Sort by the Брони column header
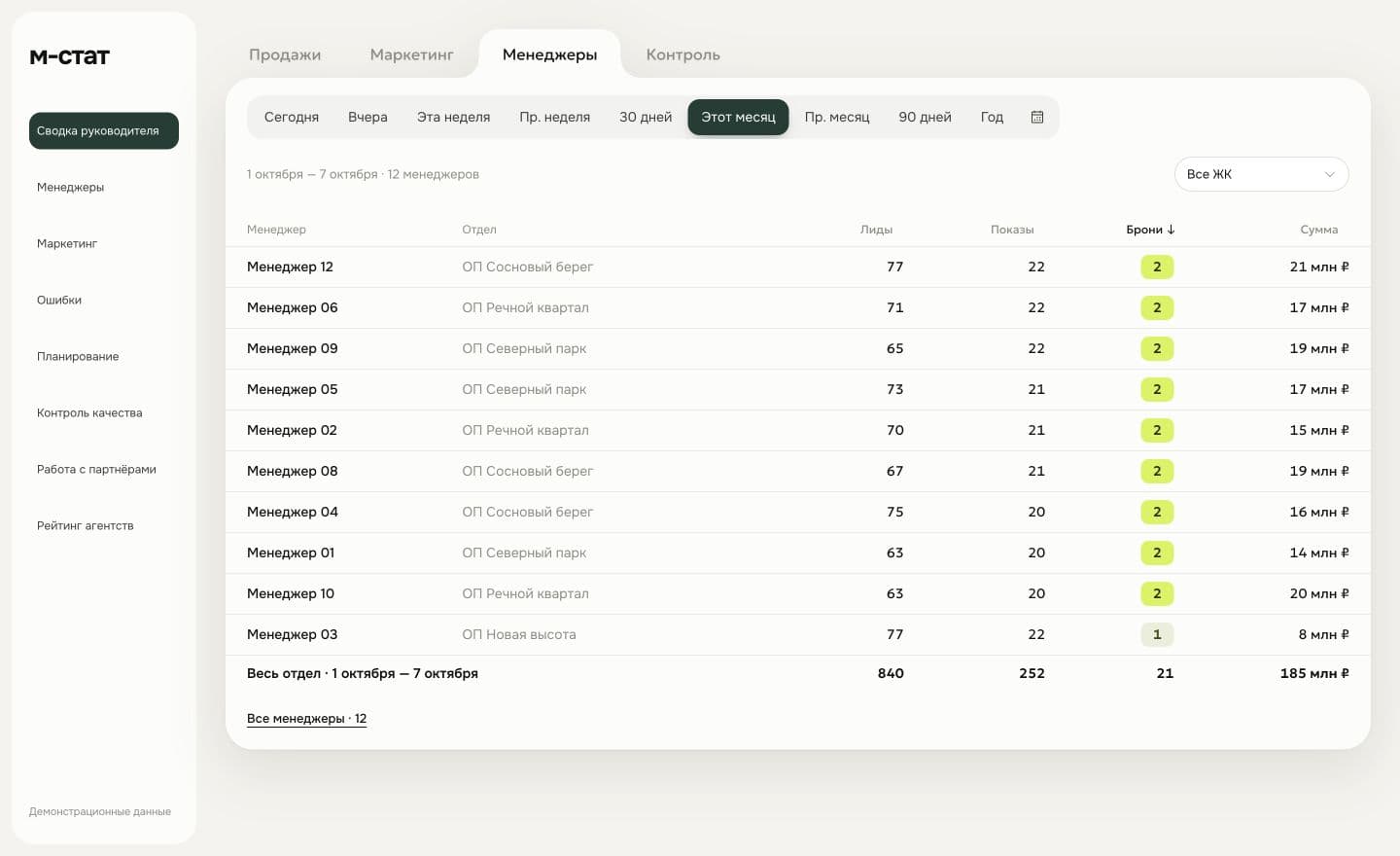This screenshot has width=1400, height=856. (1150, 230)
